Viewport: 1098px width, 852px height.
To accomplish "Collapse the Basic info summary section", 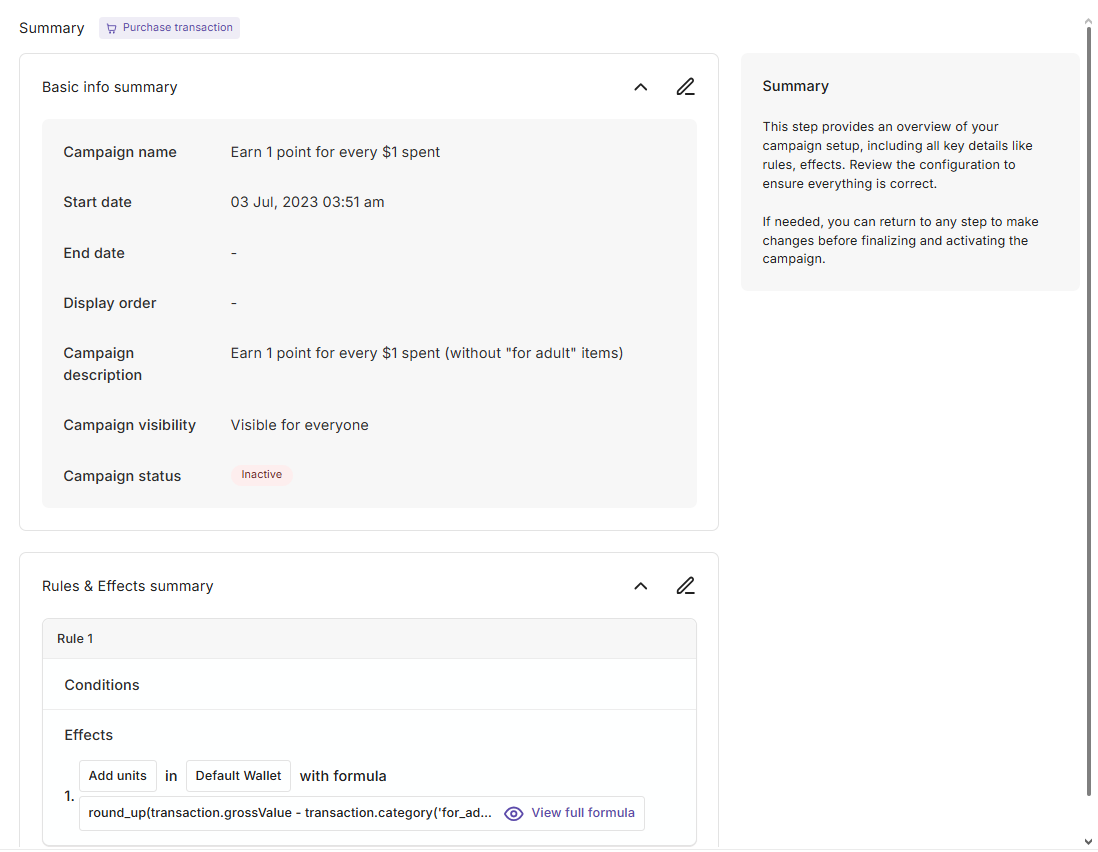I will click(641, 87).
